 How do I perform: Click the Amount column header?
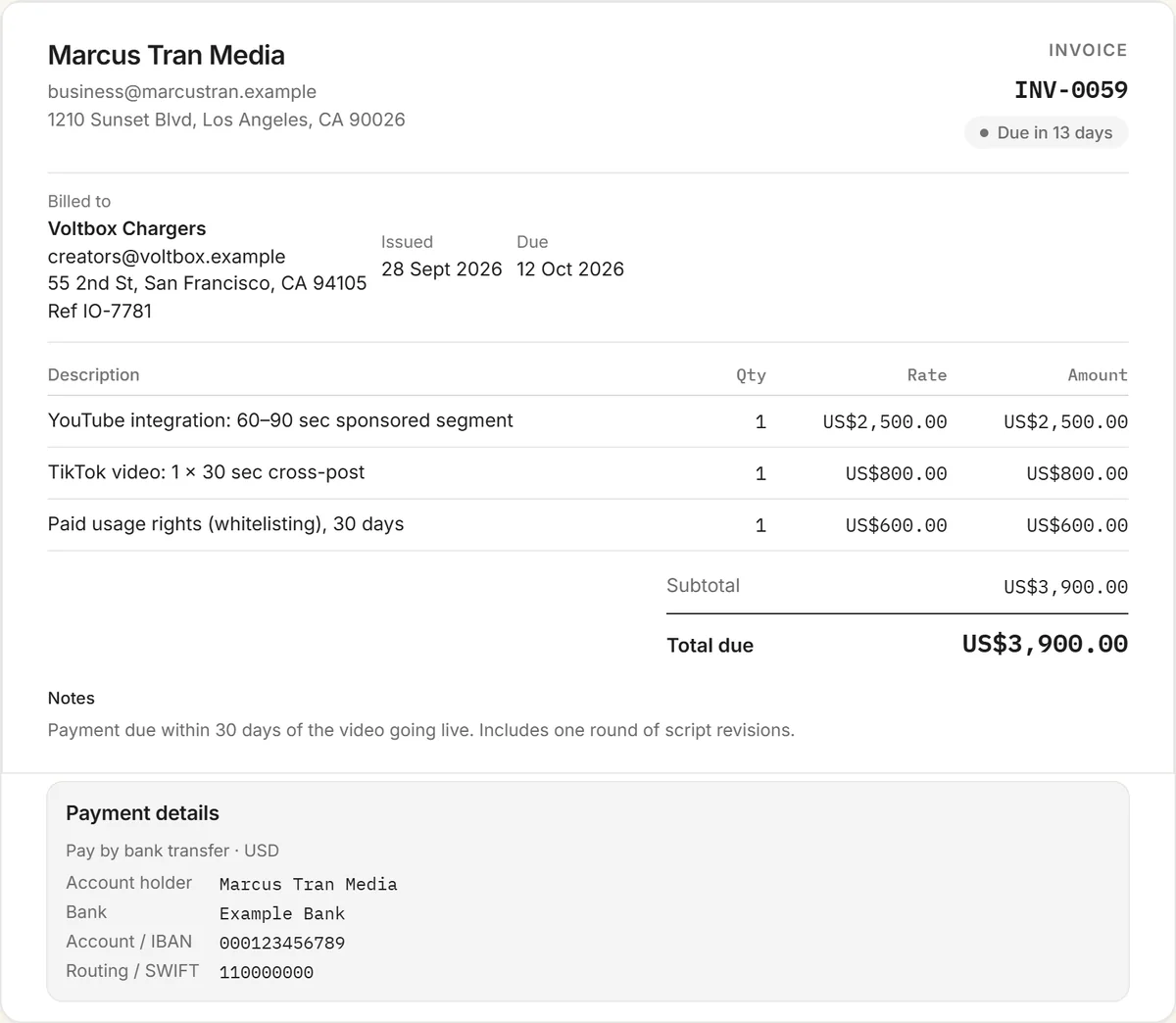[x=1098, y=375]
